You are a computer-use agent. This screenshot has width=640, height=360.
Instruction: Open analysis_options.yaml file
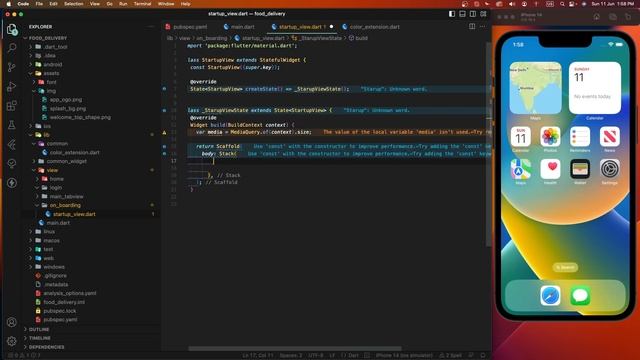69,293
